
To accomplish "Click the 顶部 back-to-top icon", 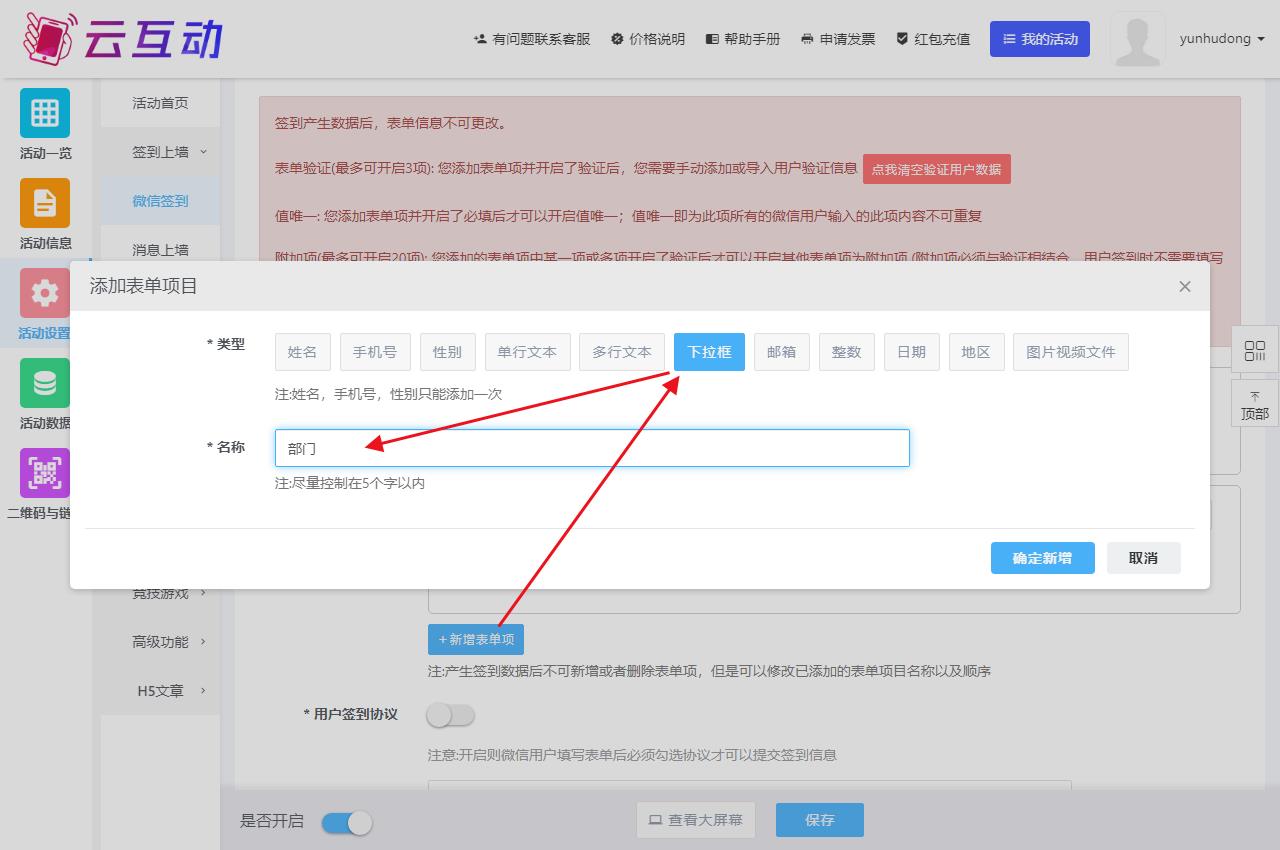I will pos(1254,405).
